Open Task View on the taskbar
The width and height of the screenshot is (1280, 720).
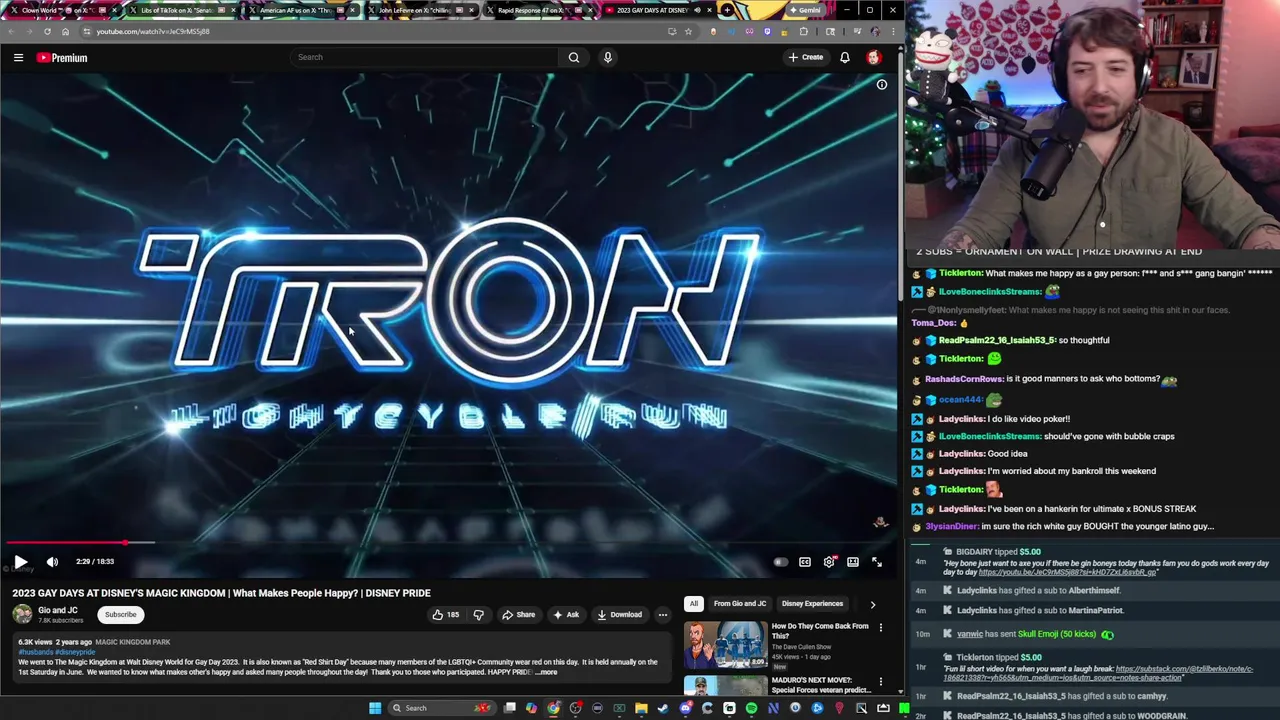pyautogui.click(x=510, y=708)
